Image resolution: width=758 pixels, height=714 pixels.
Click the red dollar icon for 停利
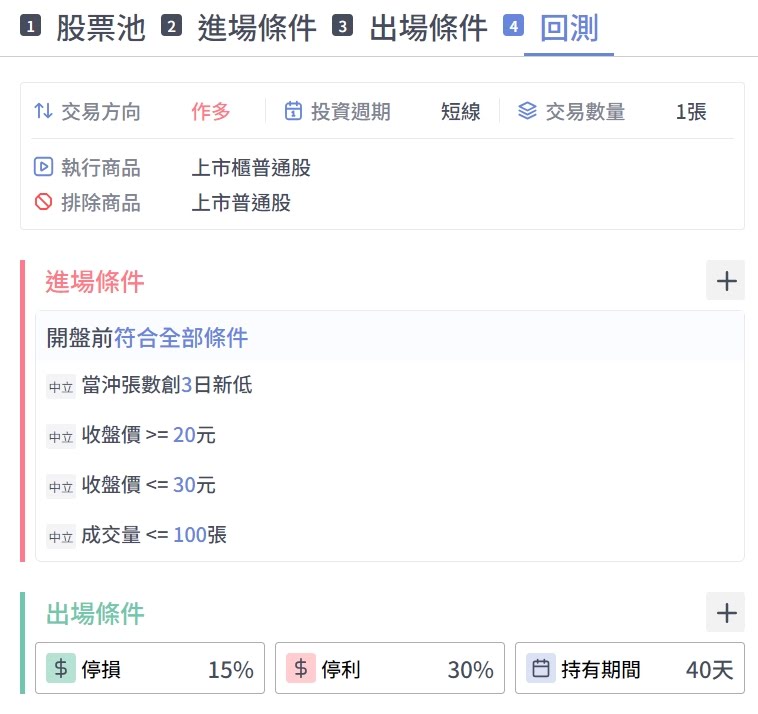tap(301, 669)
